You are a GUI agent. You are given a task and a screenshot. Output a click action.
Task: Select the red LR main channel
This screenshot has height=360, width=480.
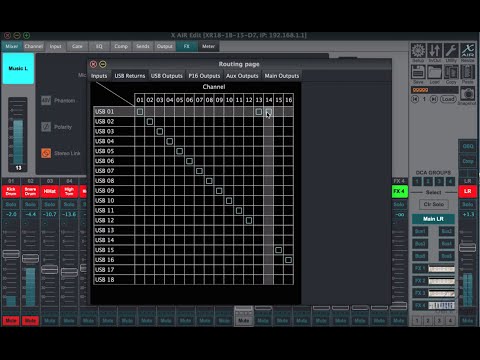[468, 191]
